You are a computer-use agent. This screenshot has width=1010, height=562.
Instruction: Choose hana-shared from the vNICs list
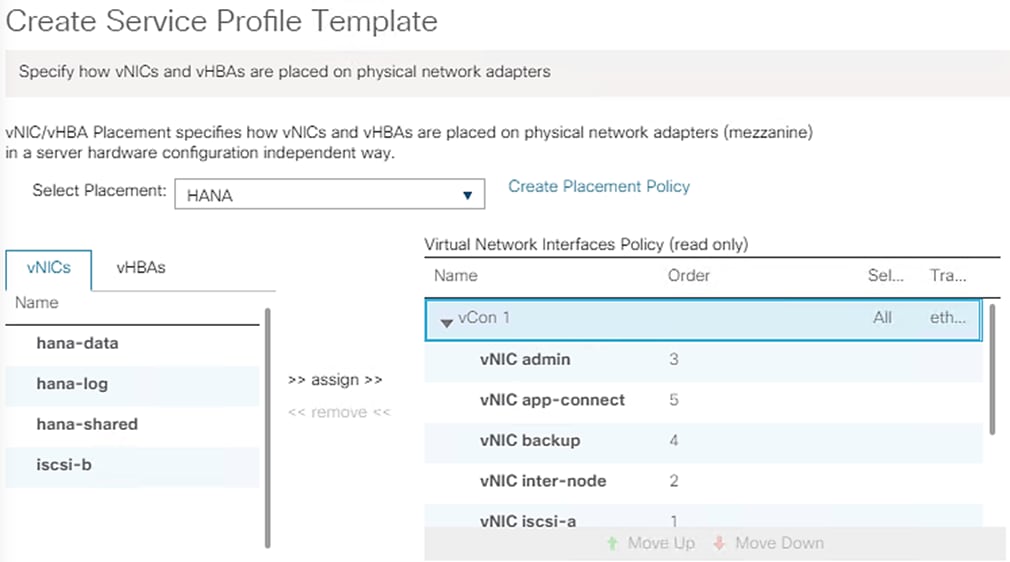point(87,424)
